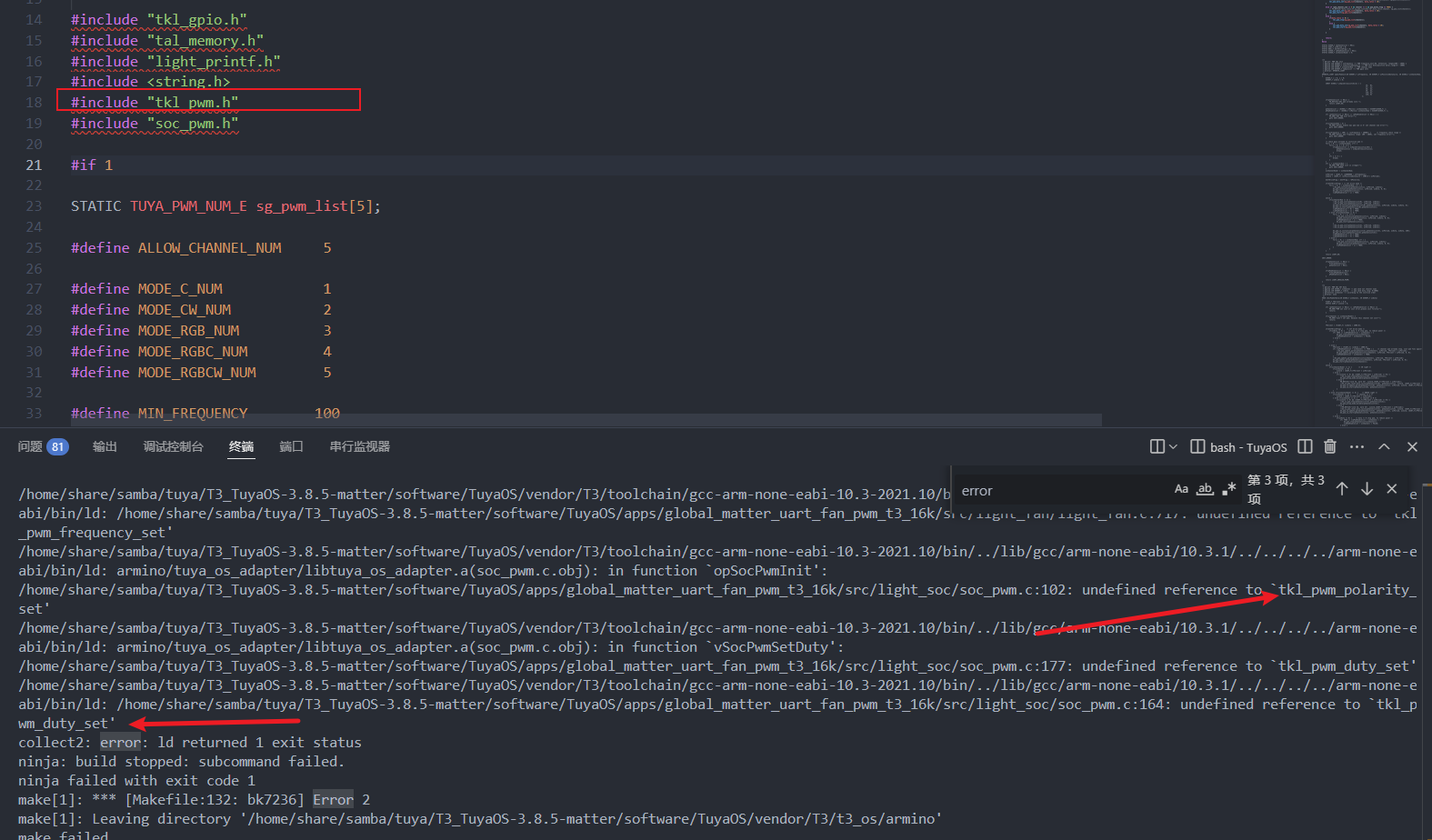Select the bash - TuyaOS terminal instance
Viewport: 1432px width, 840px height.
(1238, 446)
